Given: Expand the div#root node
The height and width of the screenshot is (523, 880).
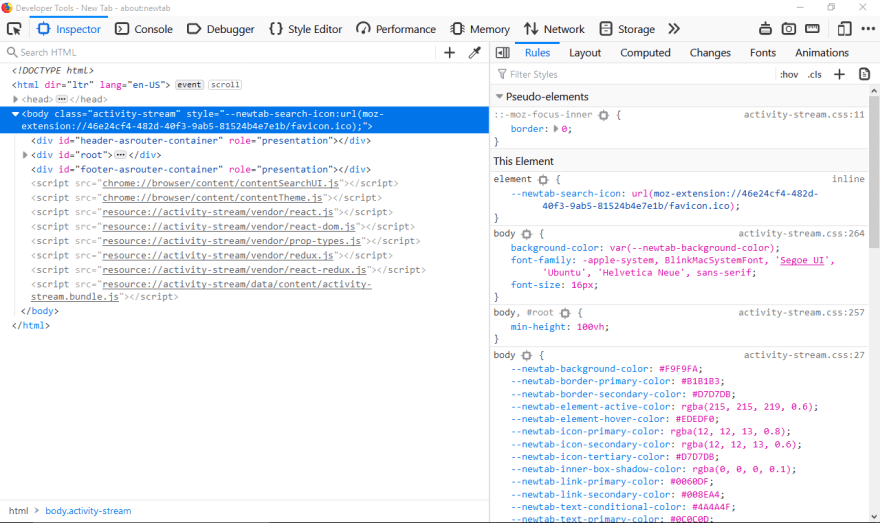Looking at the screenshot, I should 25,155.
